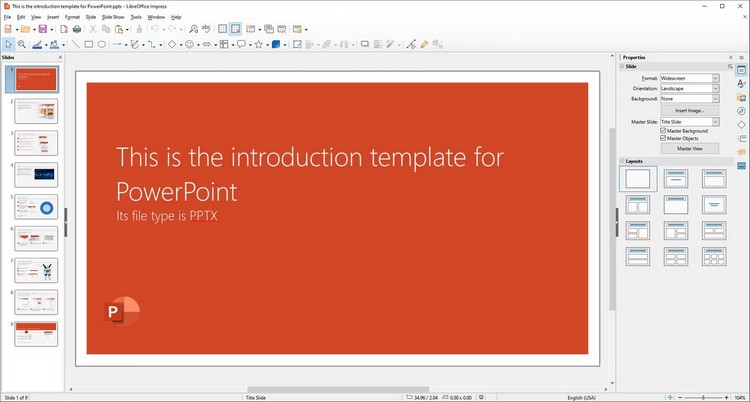Viewport: 750px width, 402px height.
Task: Open the Master Slides sidebar icon
Action: point(741,166)
